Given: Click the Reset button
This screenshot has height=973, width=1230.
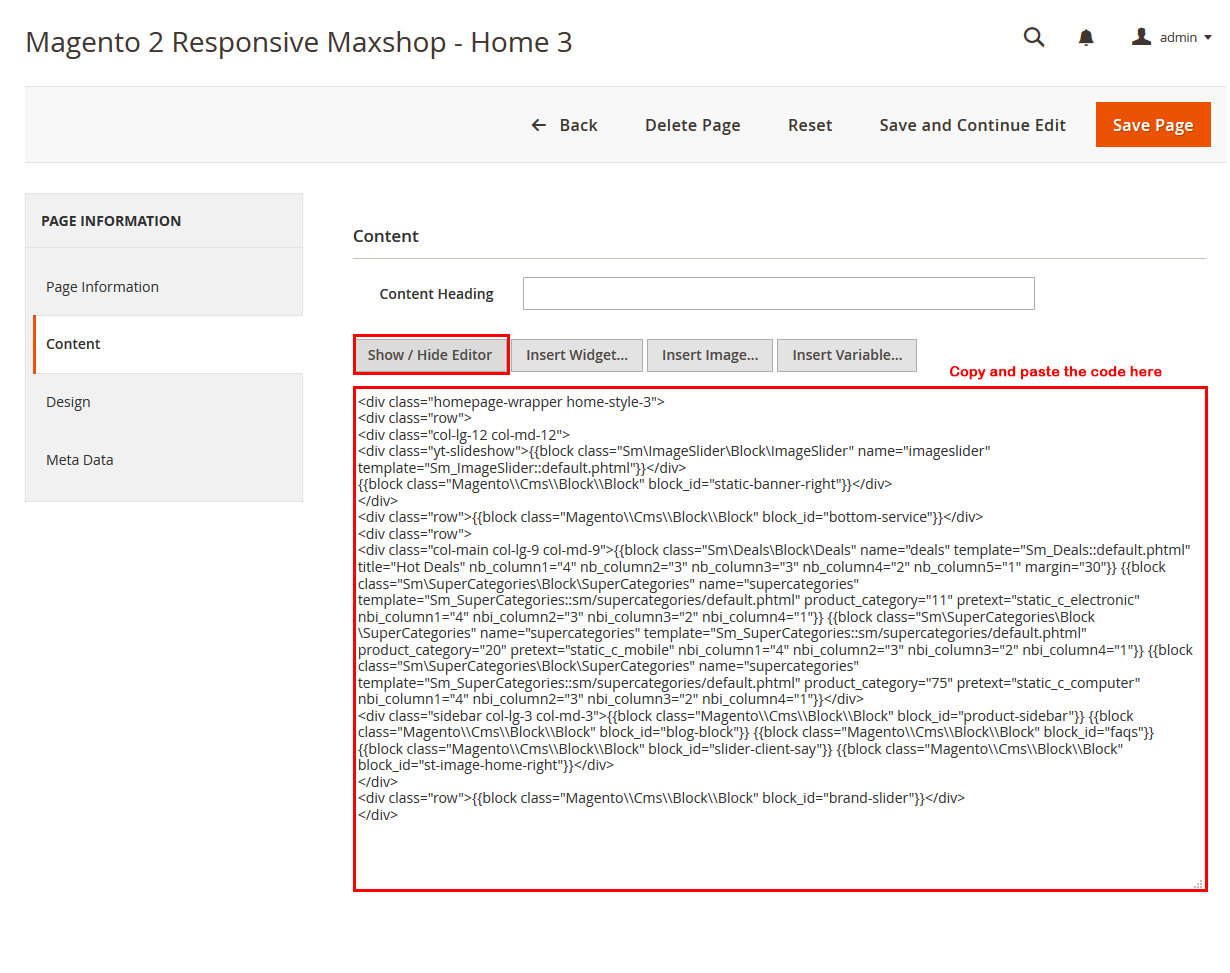Looking at the screenshot, I should tap(810, 125).
